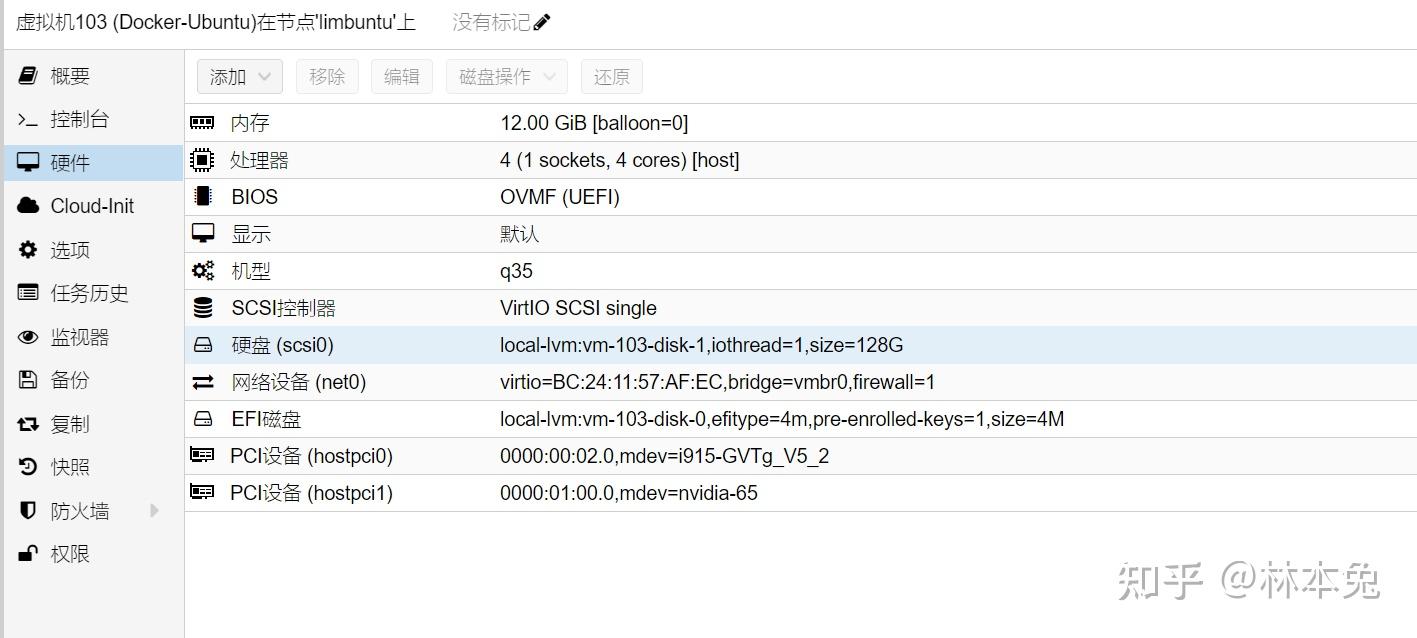Screen dimensions: 1417x638
Task: Click the 网络设备 (net0) arrows icon
Action: pyautogui.click(x=202, y=381)
